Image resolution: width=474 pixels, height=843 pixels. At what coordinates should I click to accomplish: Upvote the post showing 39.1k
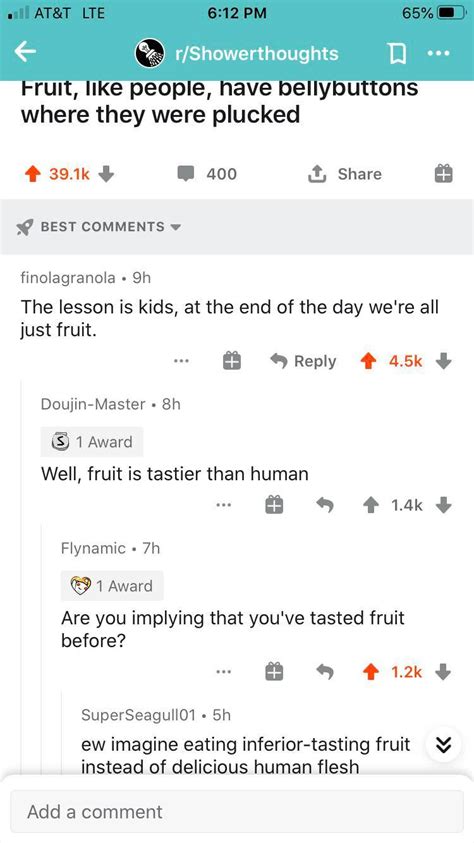click(31, 174)
